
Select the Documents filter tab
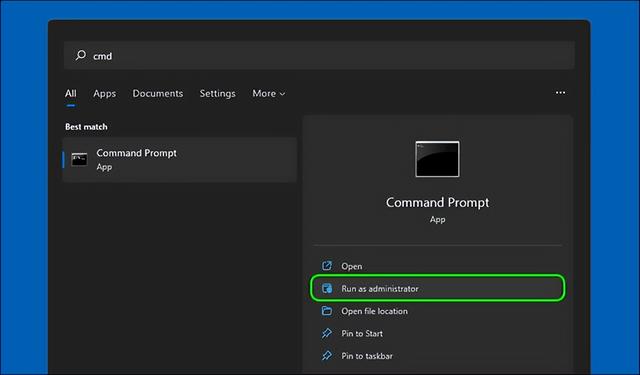click(x=158, y=93)
